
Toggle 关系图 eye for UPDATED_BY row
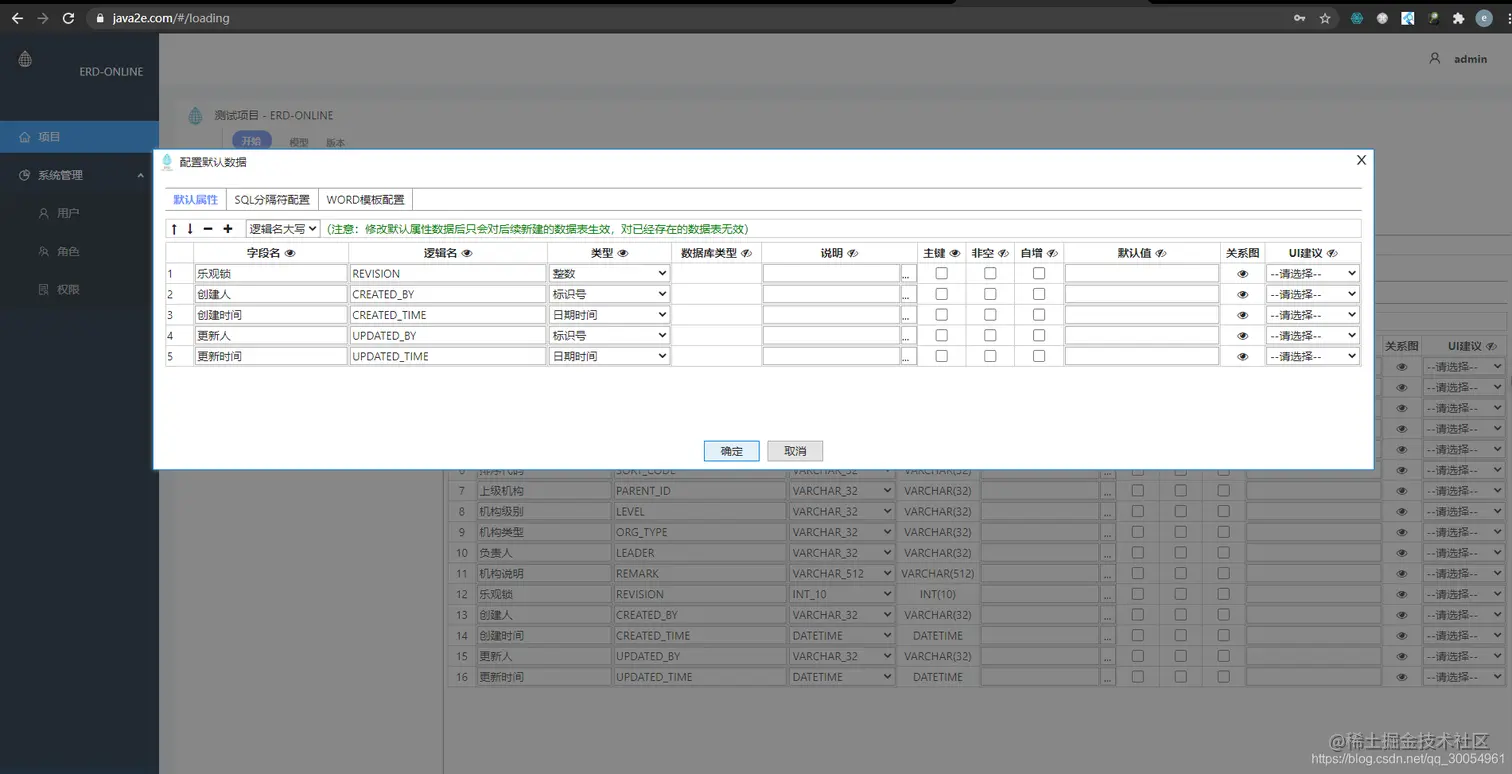point(1243,336)
